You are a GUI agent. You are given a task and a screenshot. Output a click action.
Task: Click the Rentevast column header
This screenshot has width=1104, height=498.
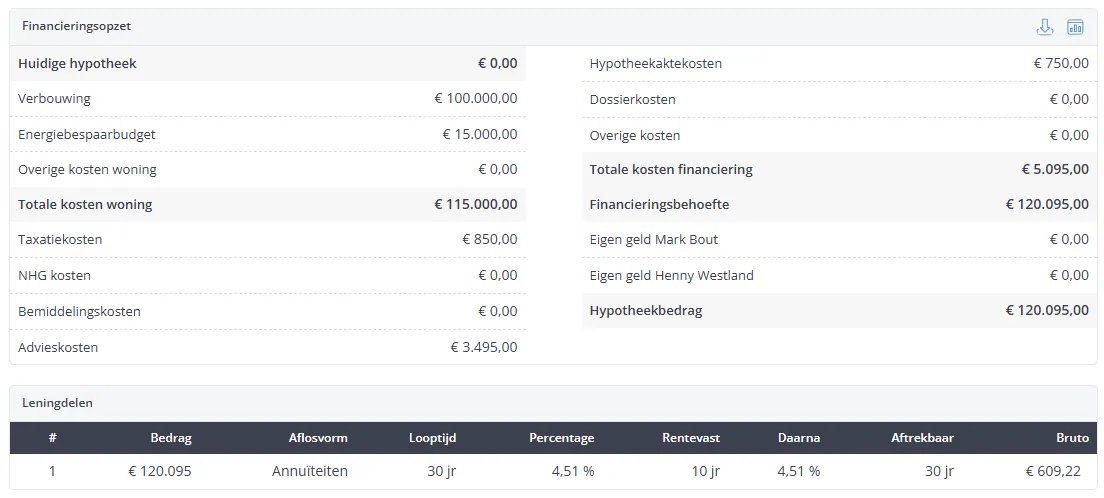pyautogui.click(x=691, y=438)
